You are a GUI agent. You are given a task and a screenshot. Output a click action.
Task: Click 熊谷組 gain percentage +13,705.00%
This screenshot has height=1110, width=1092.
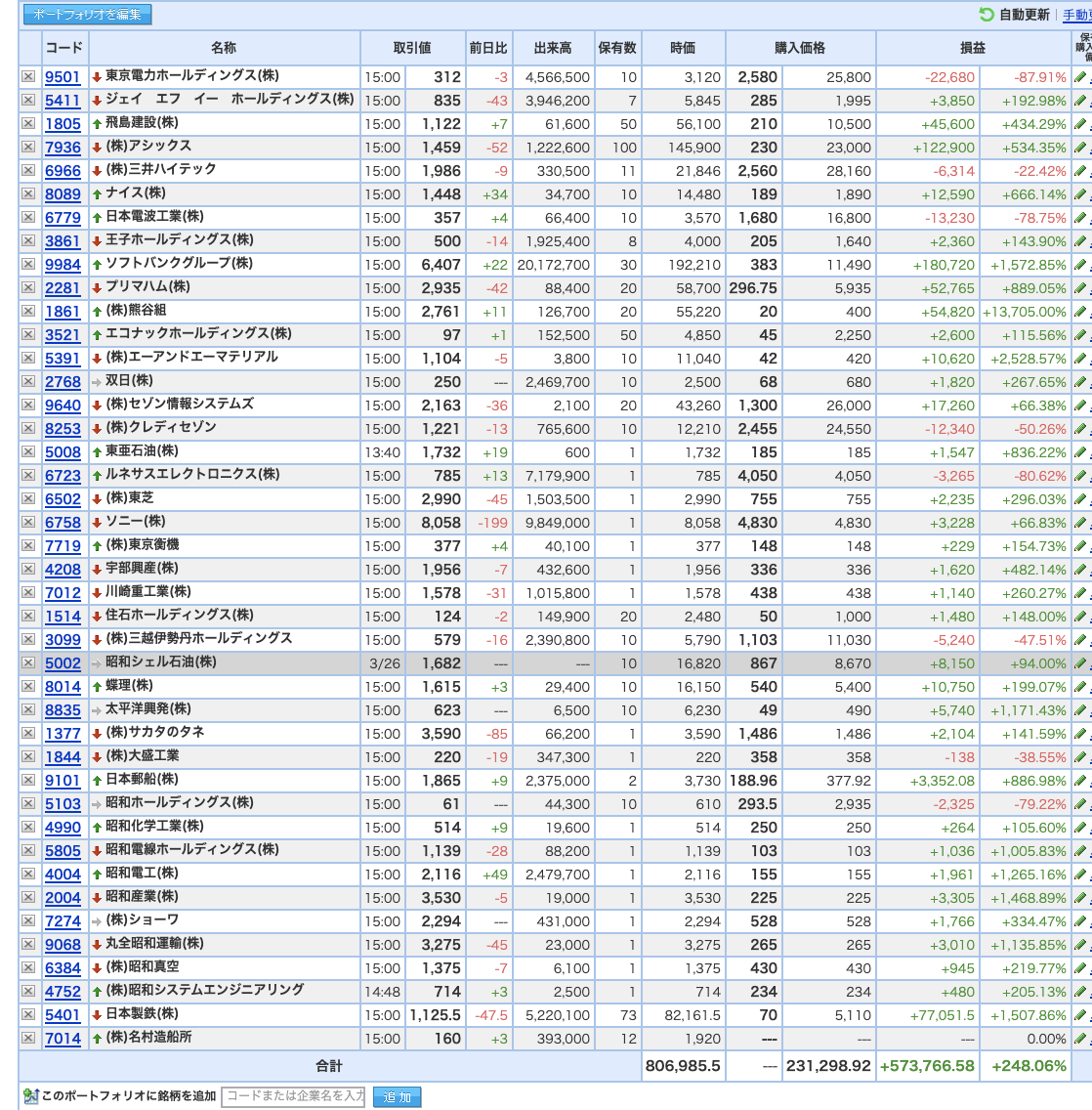[1024, 312]
